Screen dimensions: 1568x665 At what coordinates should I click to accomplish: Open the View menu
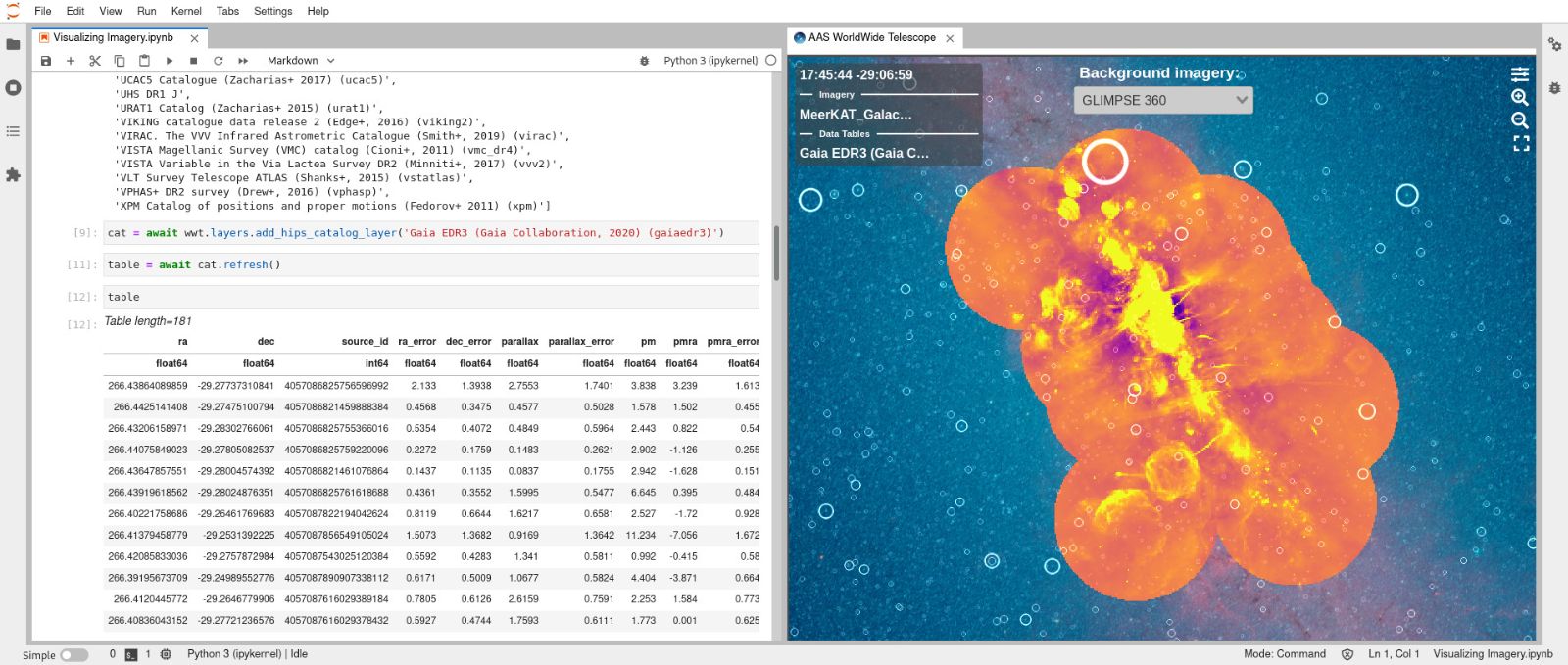click(111, 11)
